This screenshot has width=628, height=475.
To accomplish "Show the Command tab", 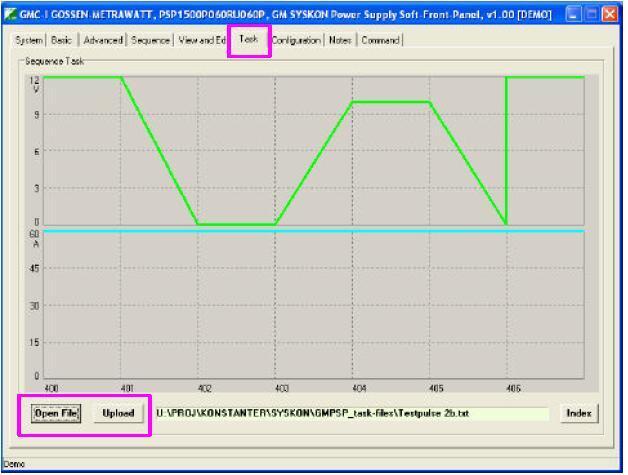I will (380, 40).
